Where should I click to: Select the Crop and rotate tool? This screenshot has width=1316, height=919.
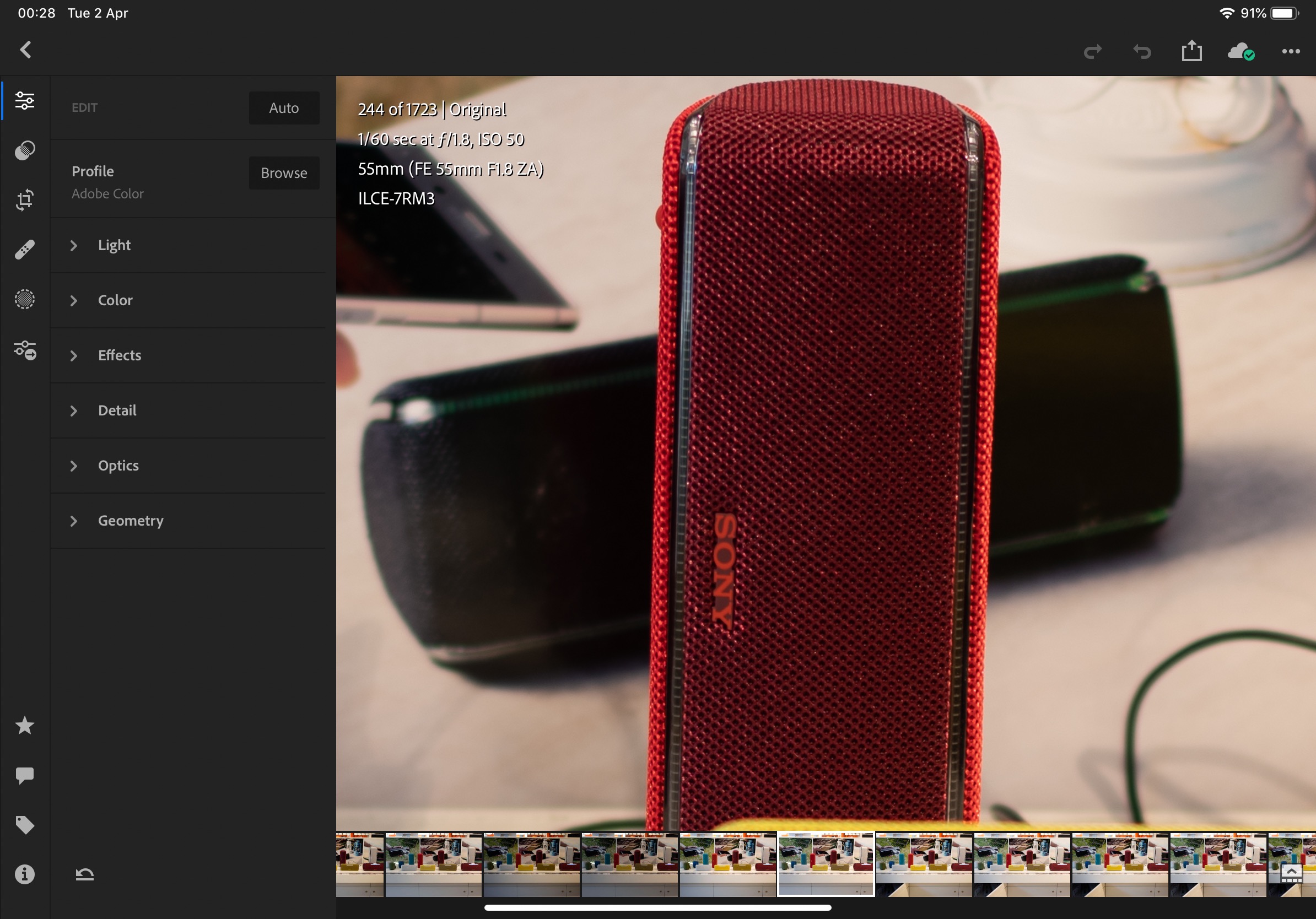pos(25,200)
